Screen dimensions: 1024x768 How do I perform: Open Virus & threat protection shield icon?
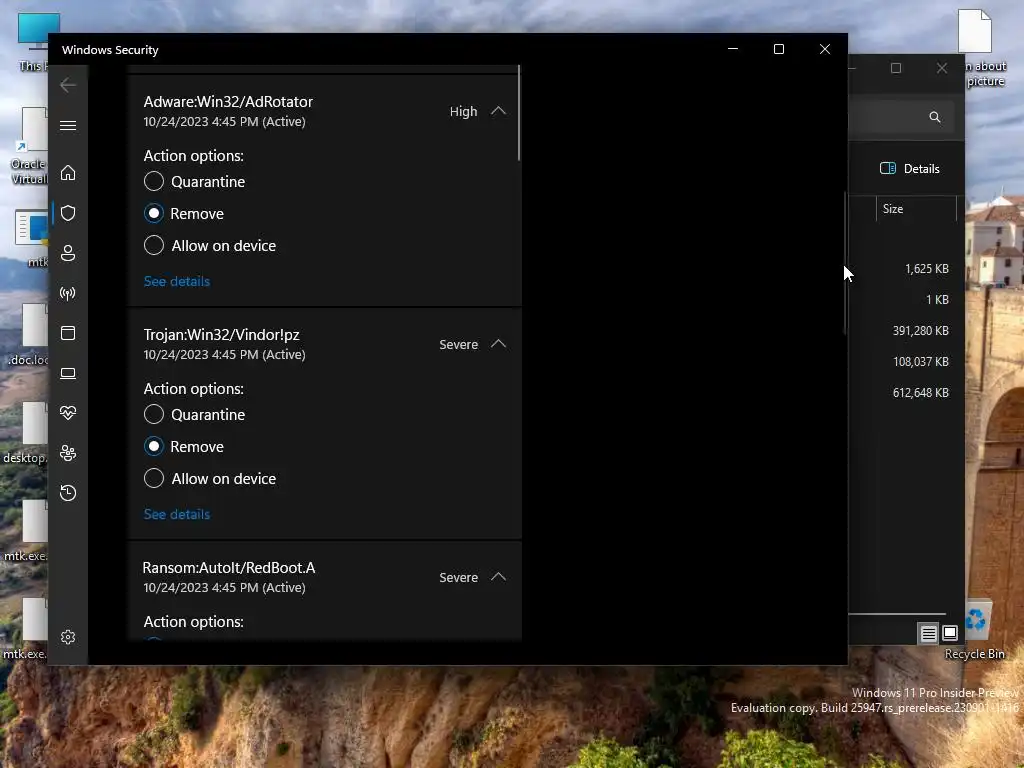(x=68, y=213)
